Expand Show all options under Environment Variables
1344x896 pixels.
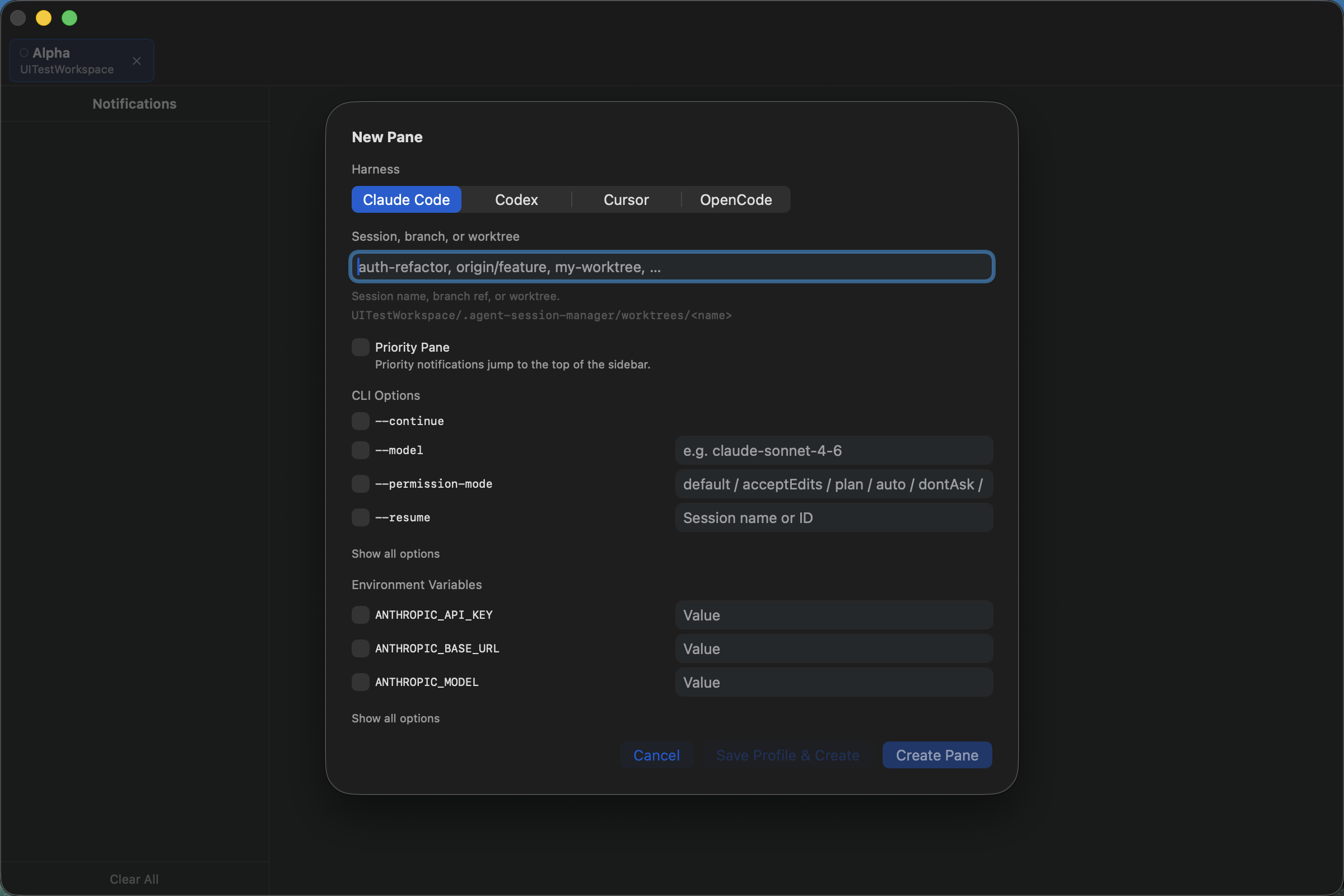(x=395, y=718)
